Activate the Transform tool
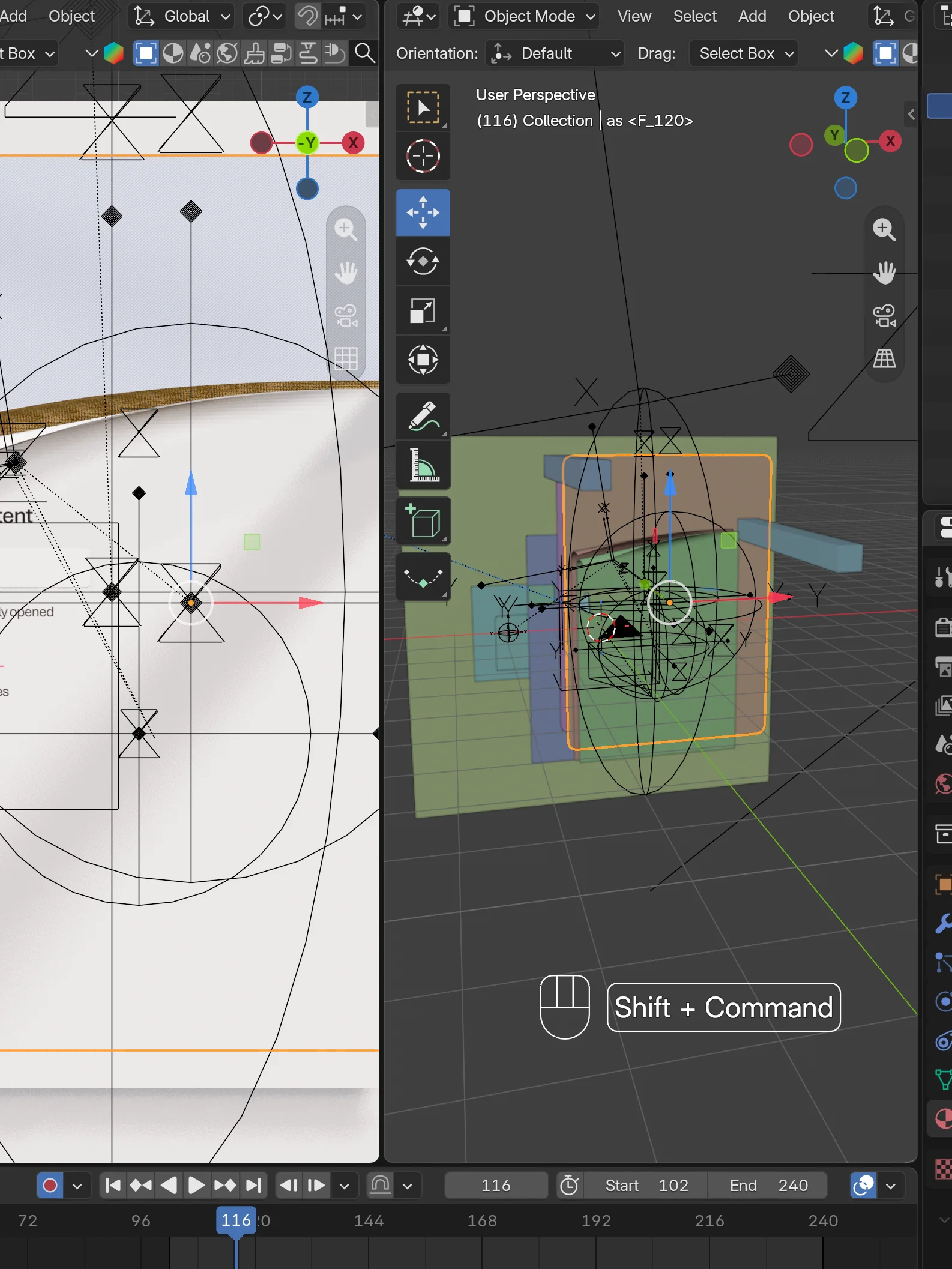 tap(423, 360)
